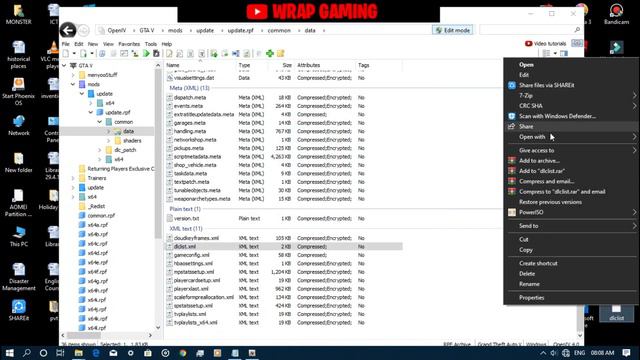This screenshot has width=640, height=360.
Task: Expand the 7-Zip submenu
Action: (x=571, y=96)
